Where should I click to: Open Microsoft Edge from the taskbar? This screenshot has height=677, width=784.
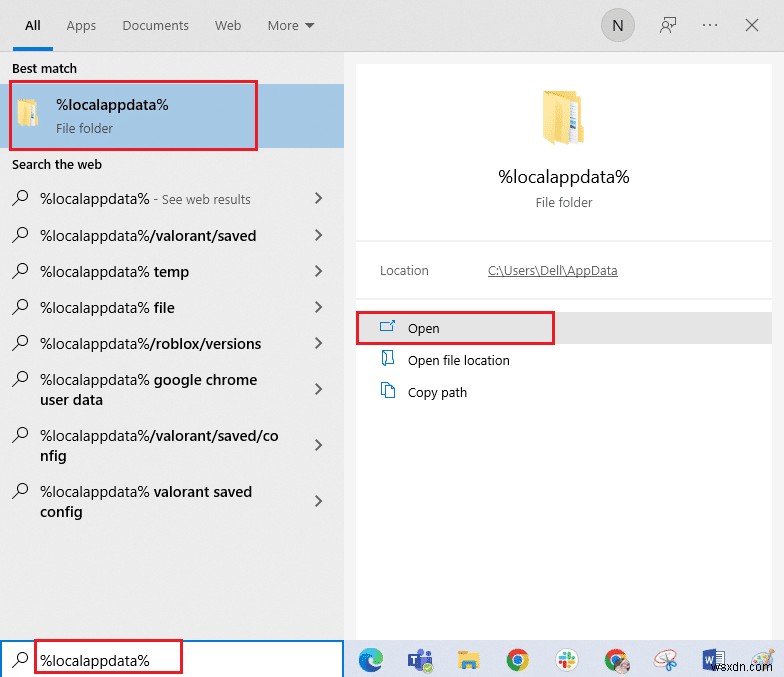[370, 659]
